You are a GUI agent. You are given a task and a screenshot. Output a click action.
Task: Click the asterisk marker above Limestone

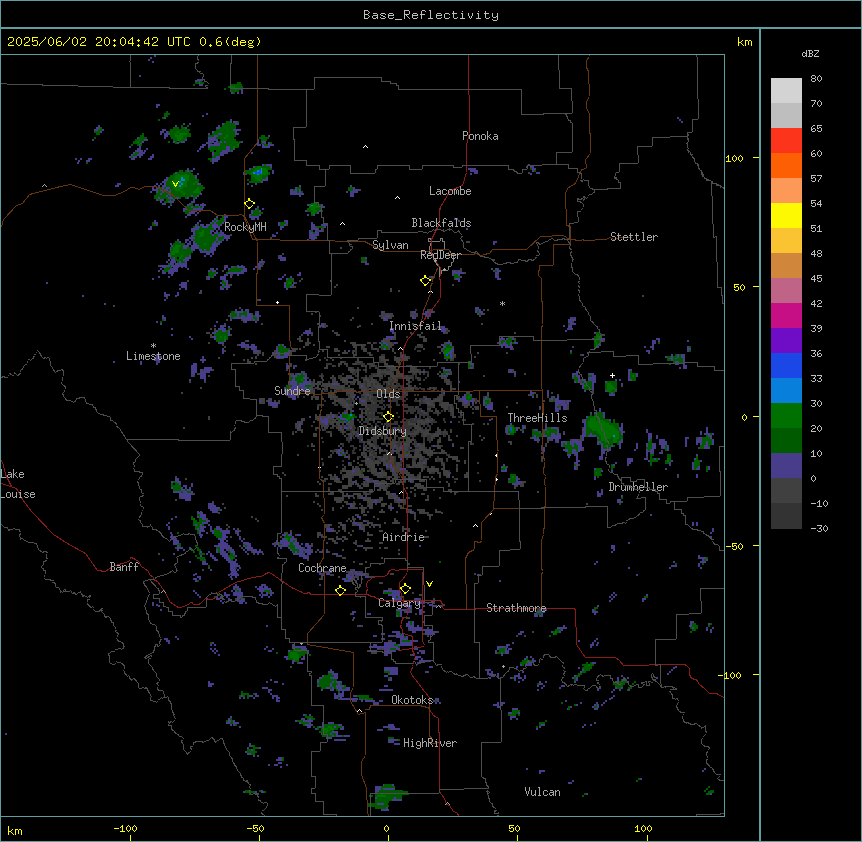click(153, 346)
